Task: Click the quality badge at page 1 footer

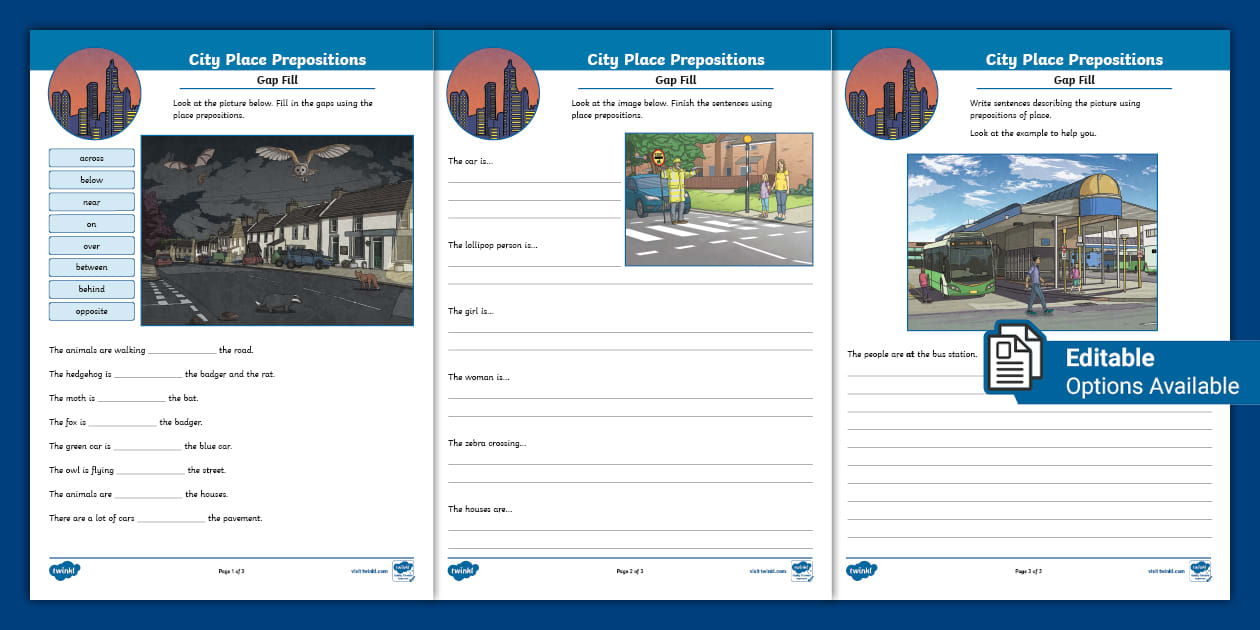Action: coord(403,571)
